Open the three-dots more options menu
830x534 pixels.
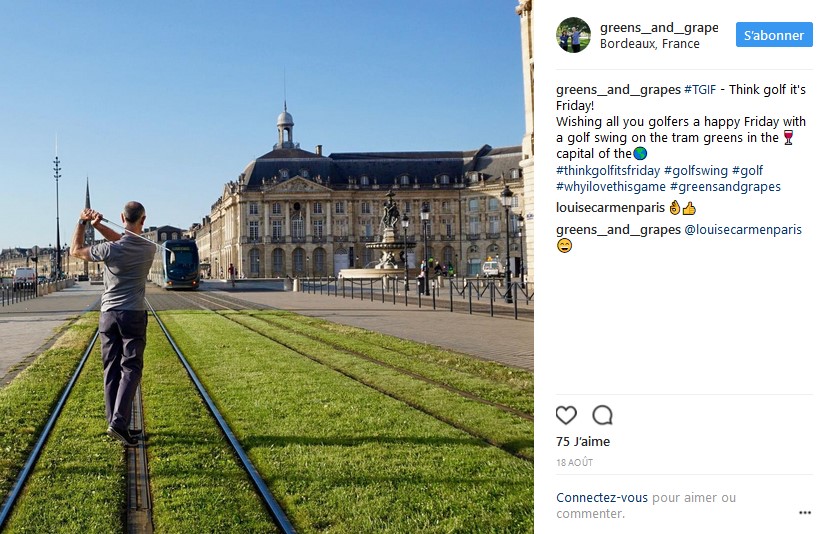(805, 512)
